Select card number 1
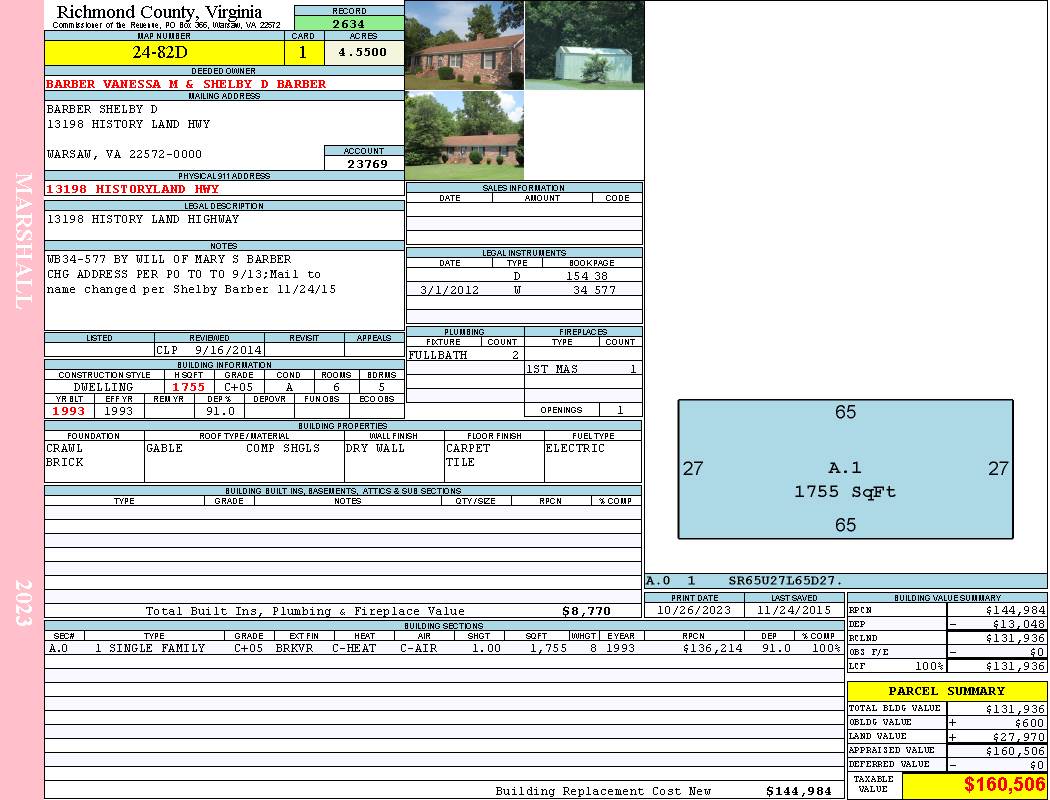The height and width of the screenshot is (800, 1050). pos(303,52)
